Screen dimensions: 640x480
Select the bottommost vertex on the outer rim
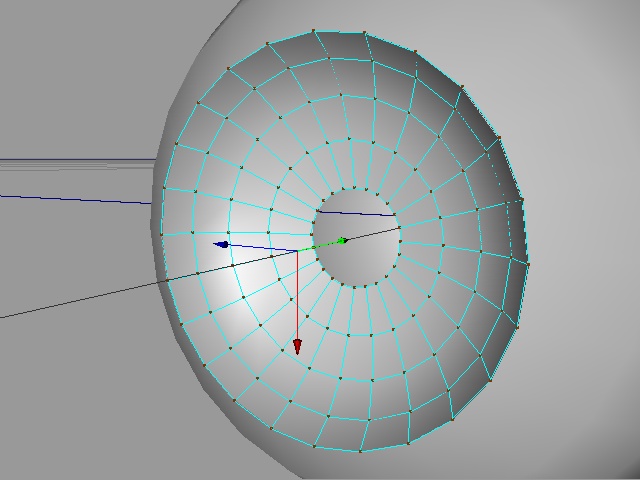point(357,452)
